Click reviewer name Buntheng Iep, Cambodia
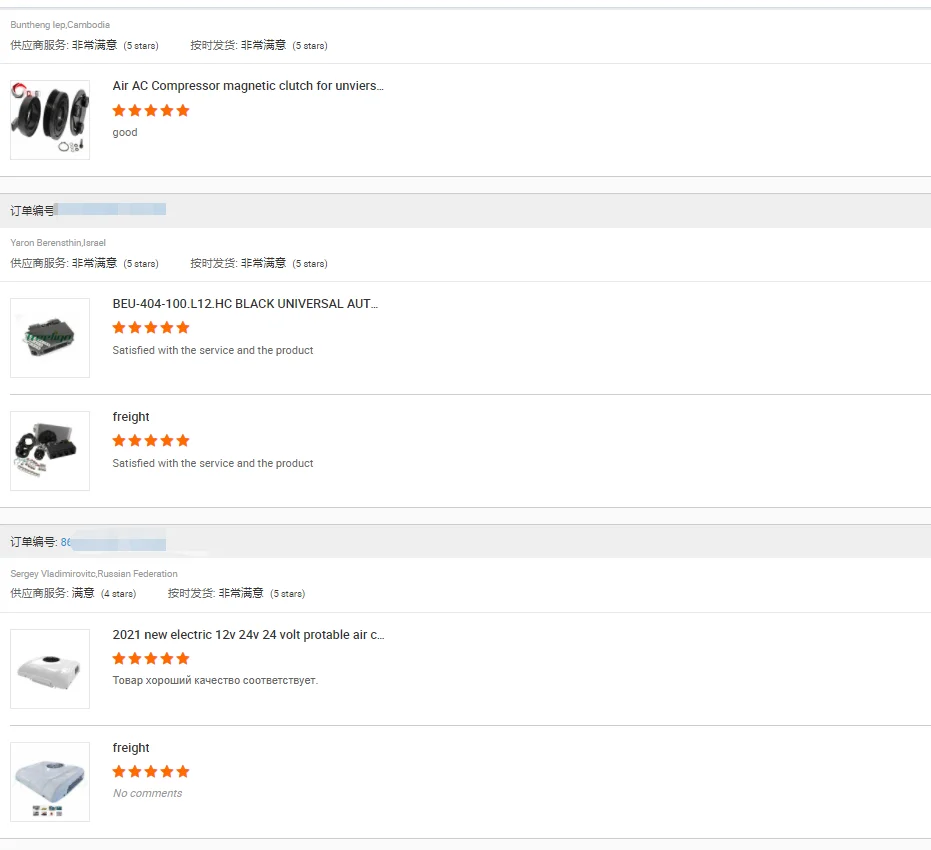This screenshot has height=850, width=931. [x=60, y=25]
